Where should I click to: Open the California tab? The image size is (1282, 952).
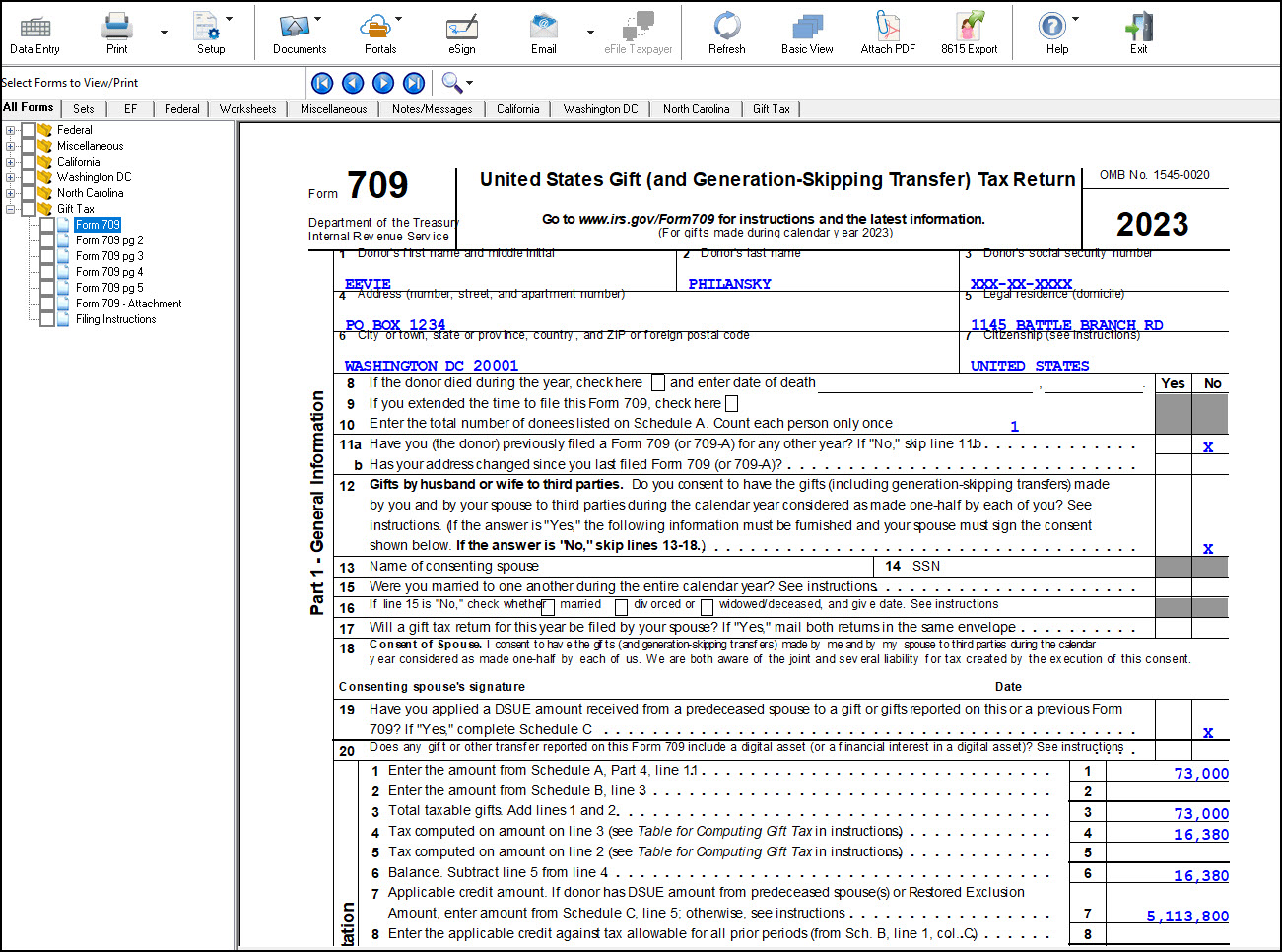518,109
